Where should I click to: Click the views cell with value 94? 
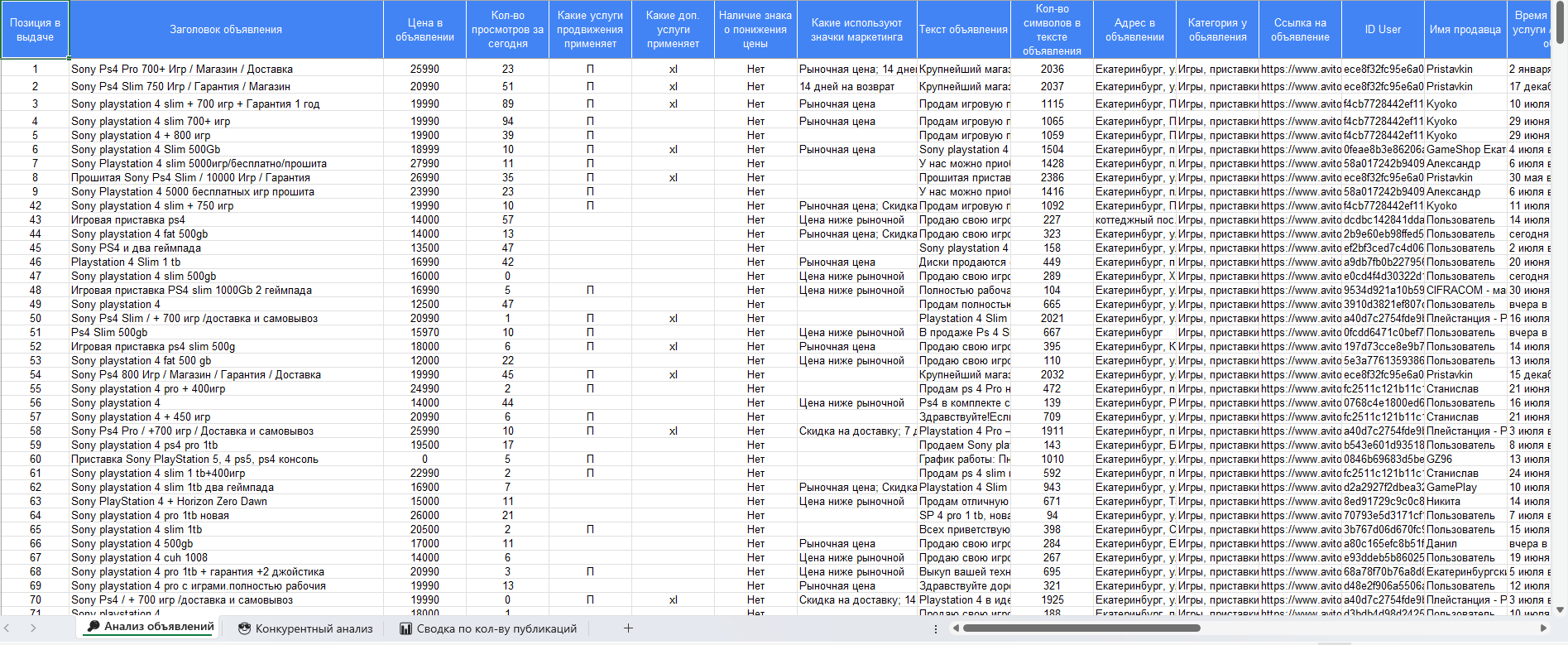coord(507,122)
